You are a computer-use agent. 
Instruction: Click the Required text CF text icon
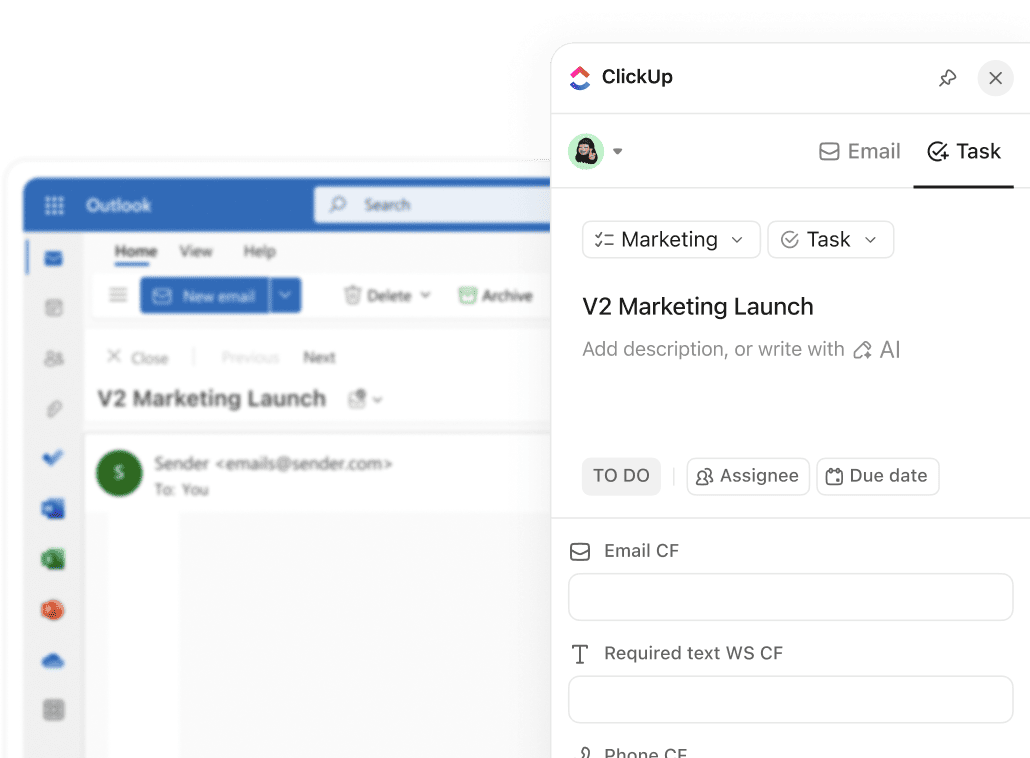pos(579,654)
